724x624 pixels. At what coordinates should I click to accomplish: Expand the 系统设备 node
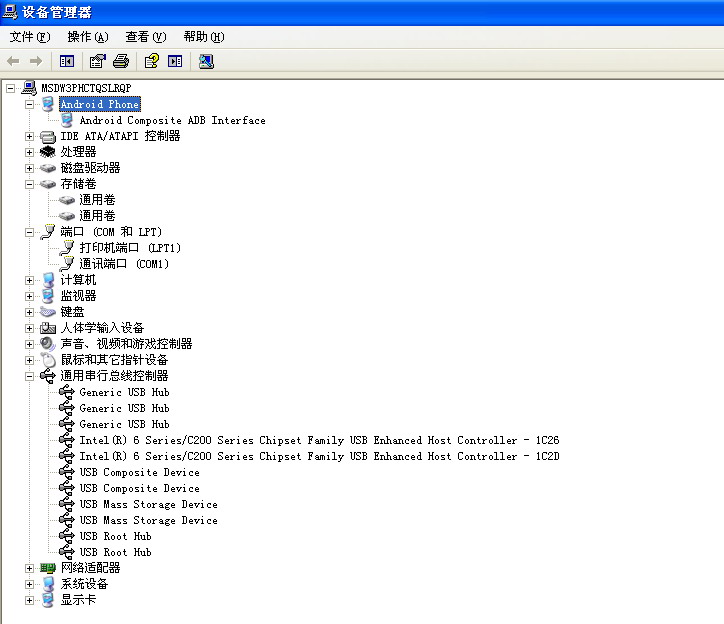(29, 584)
